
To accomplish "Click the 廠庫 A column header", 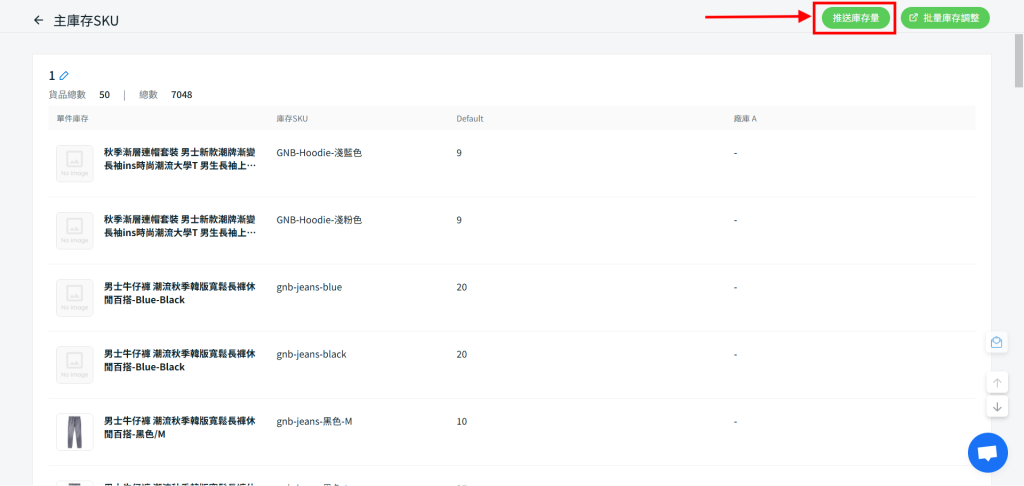I will (x=745, y=119).
